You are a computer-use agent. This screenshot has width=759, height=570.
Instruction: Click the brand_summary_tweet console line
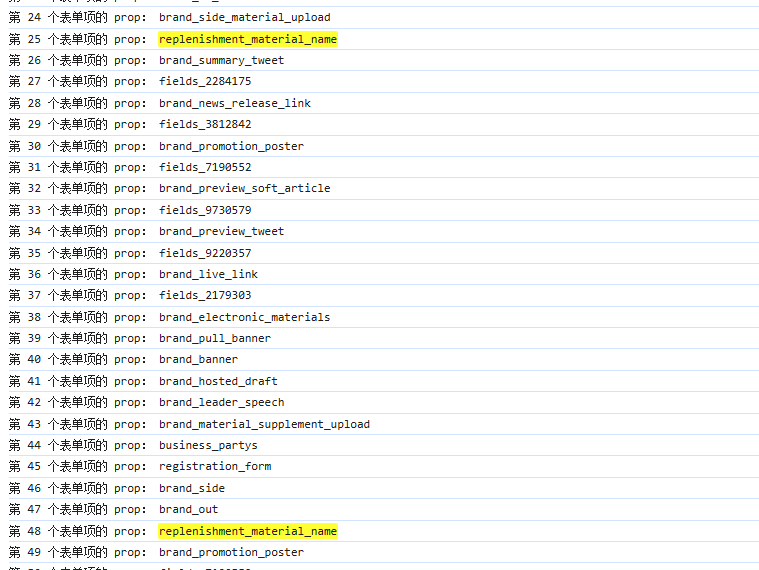221,60
